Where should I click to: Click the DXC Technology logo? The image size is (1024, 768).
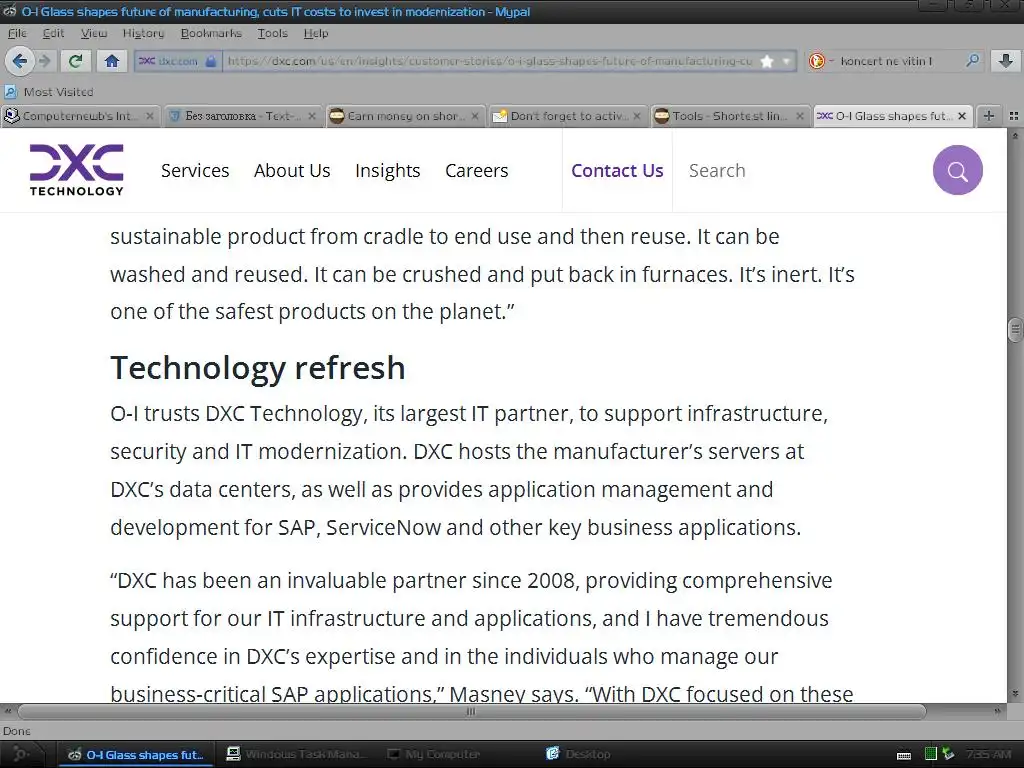pyautogui.click(x=76, y=170)
